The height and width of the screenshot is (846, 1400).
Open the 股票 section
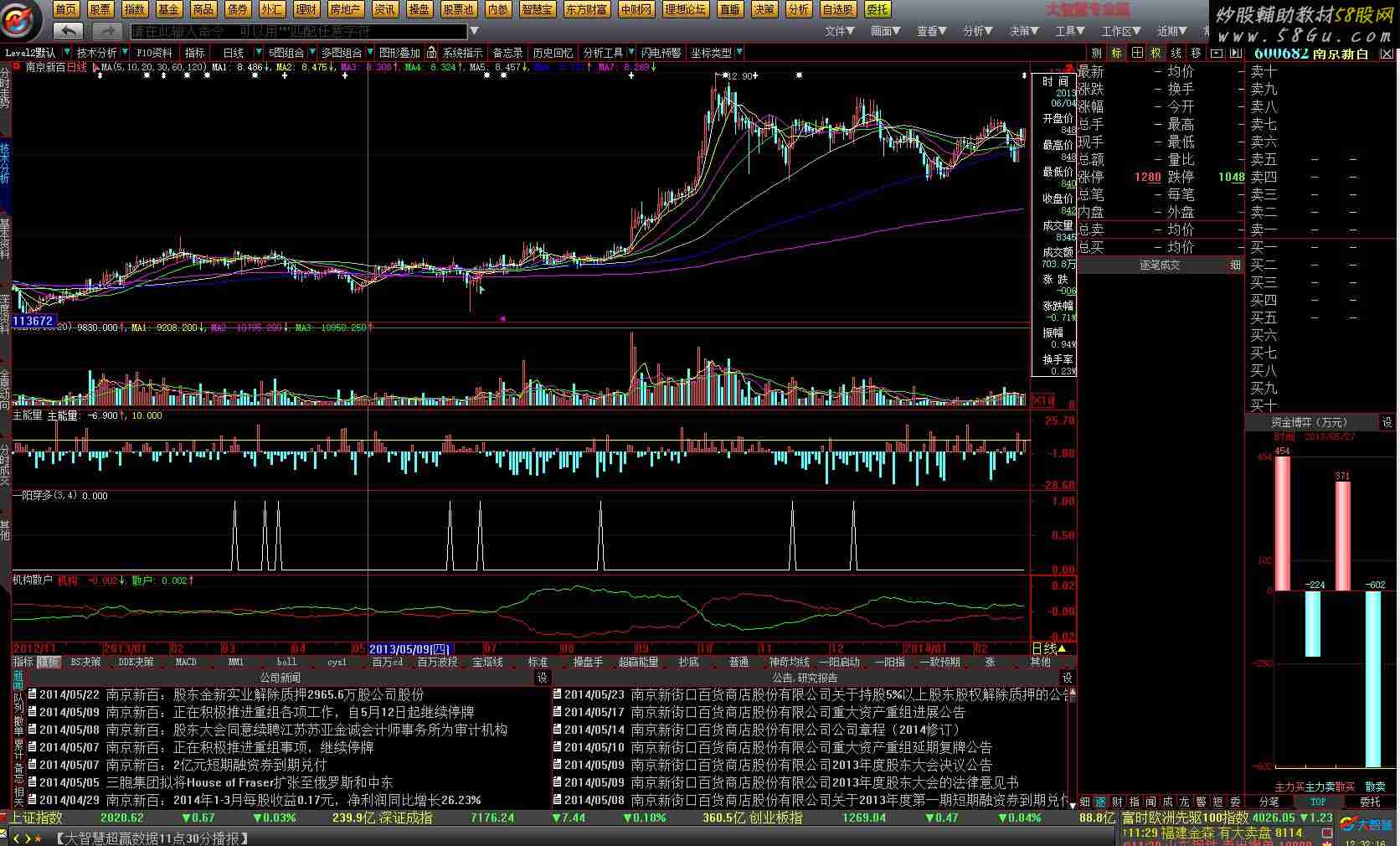point(100,9)
